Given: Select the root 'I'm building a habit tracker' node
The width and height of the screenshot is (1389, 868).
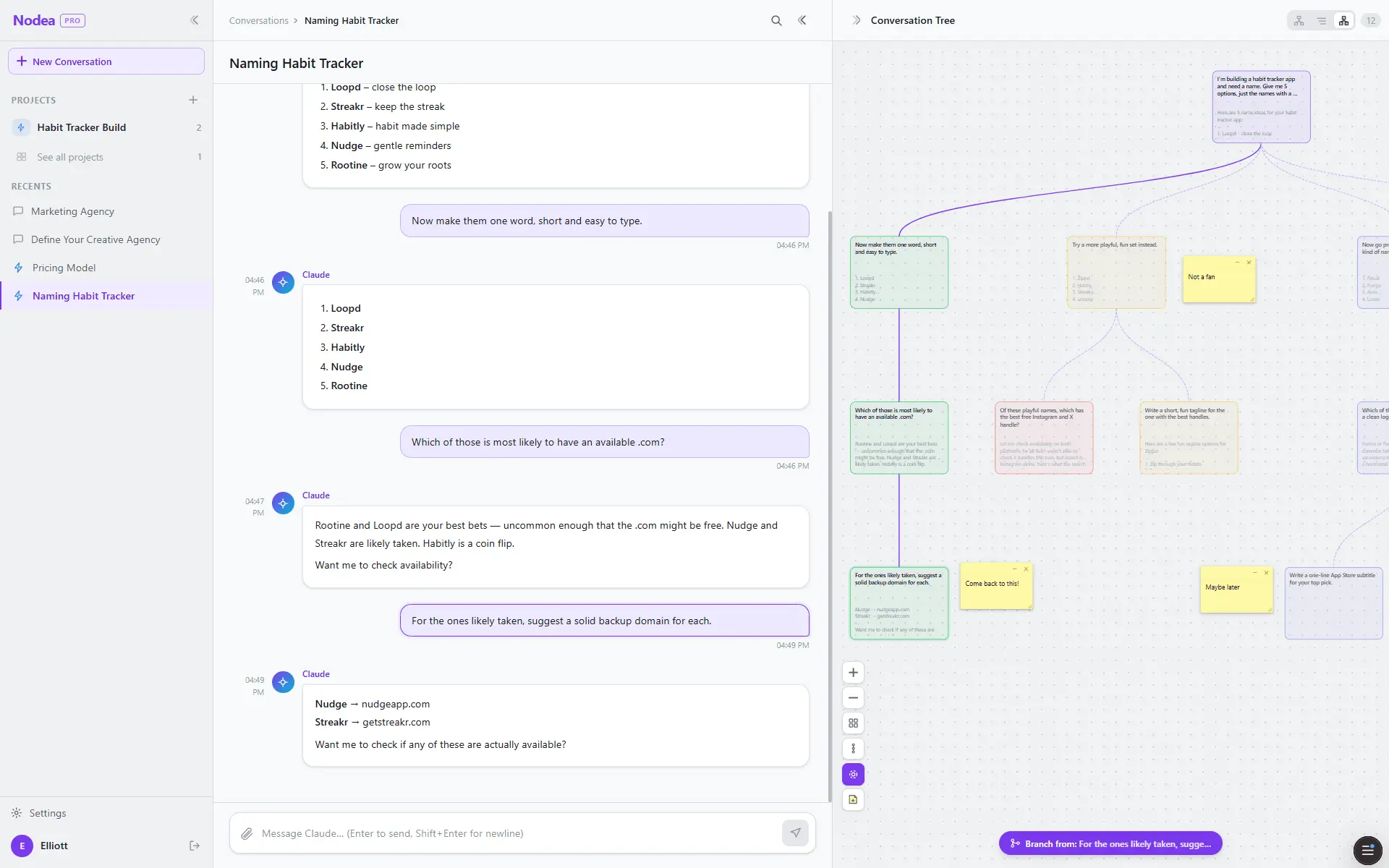Looking at the screenshot, I should tap(1261, 106).
